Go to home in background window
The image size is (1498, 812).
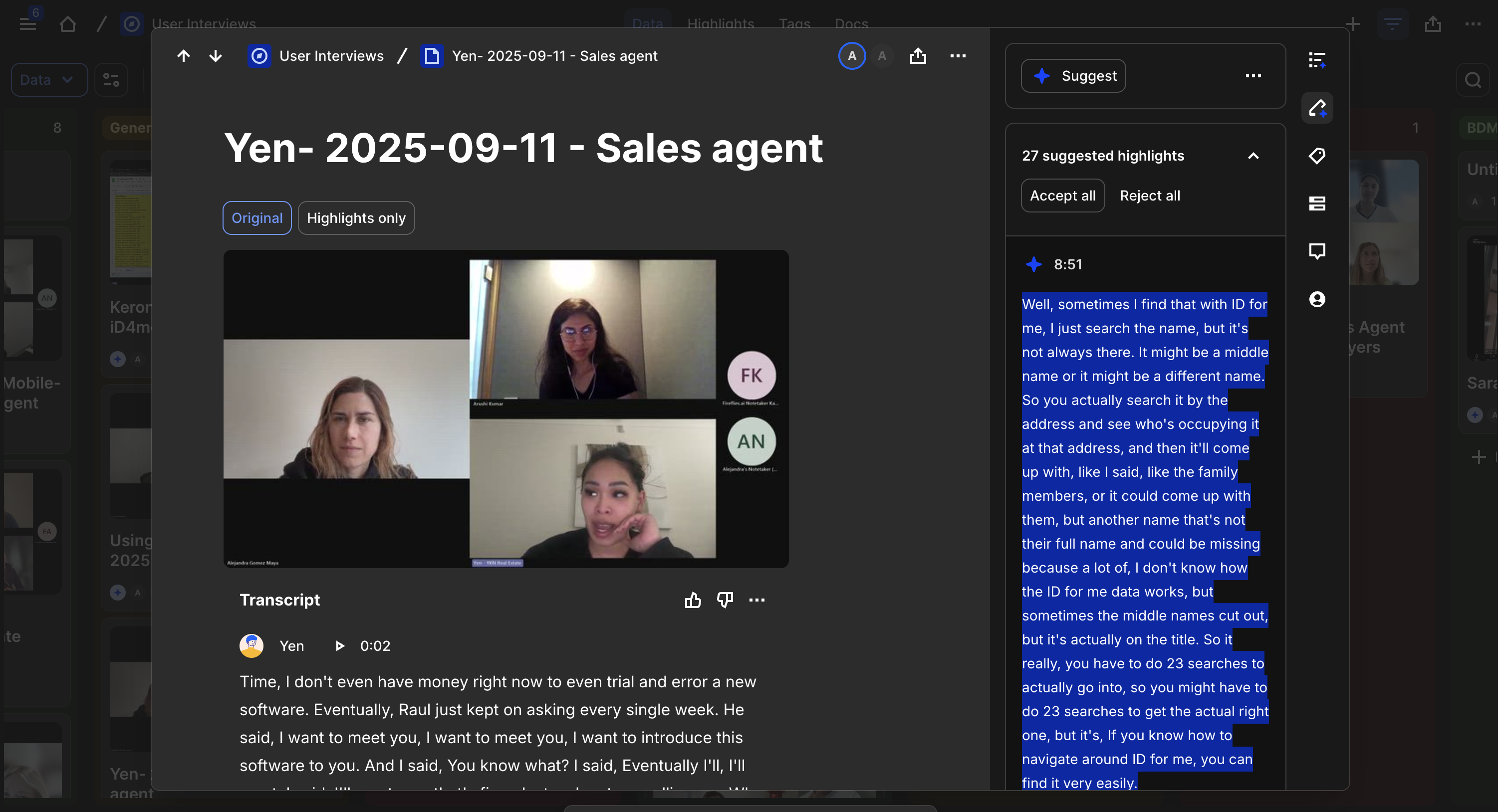[67, 24]
